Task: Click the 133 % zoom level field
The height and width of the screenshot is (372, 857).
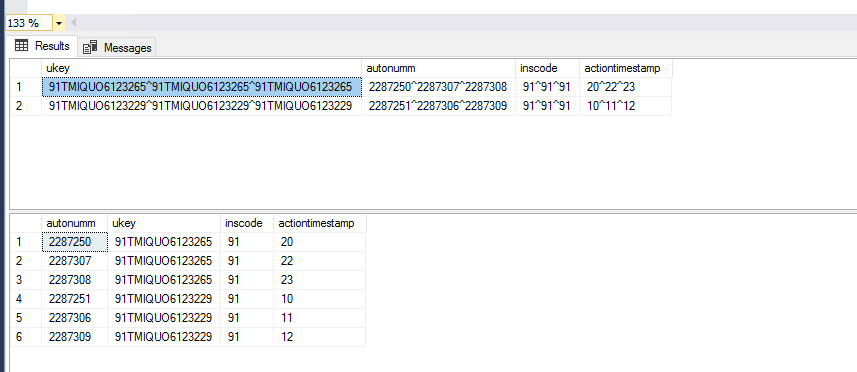Action: tap(29, 23)
